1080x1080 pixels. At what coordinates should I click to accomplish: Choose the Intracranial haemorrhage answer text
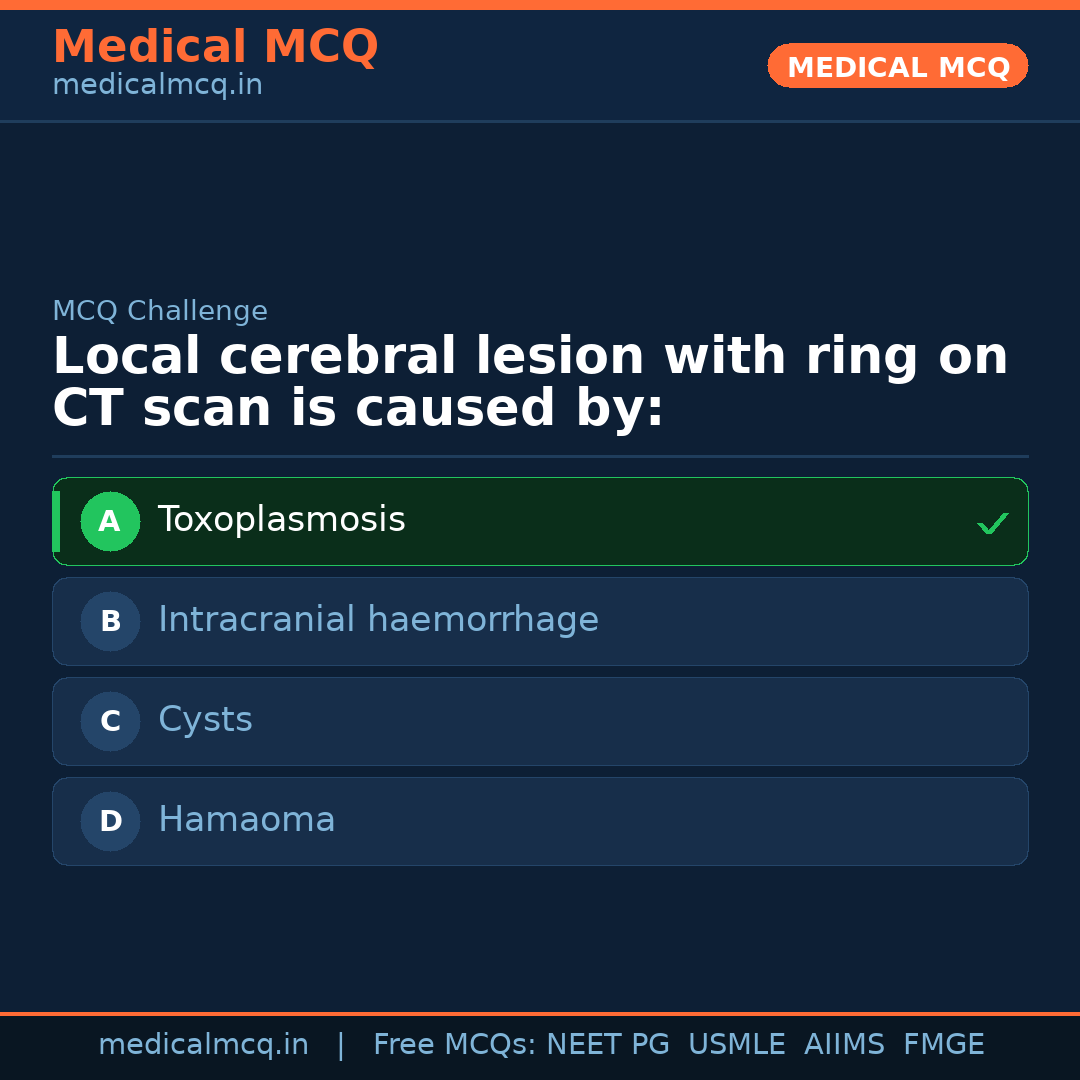click(x=378, y=620)
